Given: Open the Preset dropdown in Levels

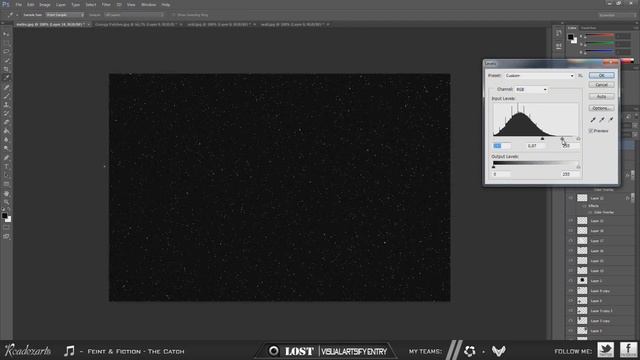Looking at the screenshot, I should pos(540,76).
